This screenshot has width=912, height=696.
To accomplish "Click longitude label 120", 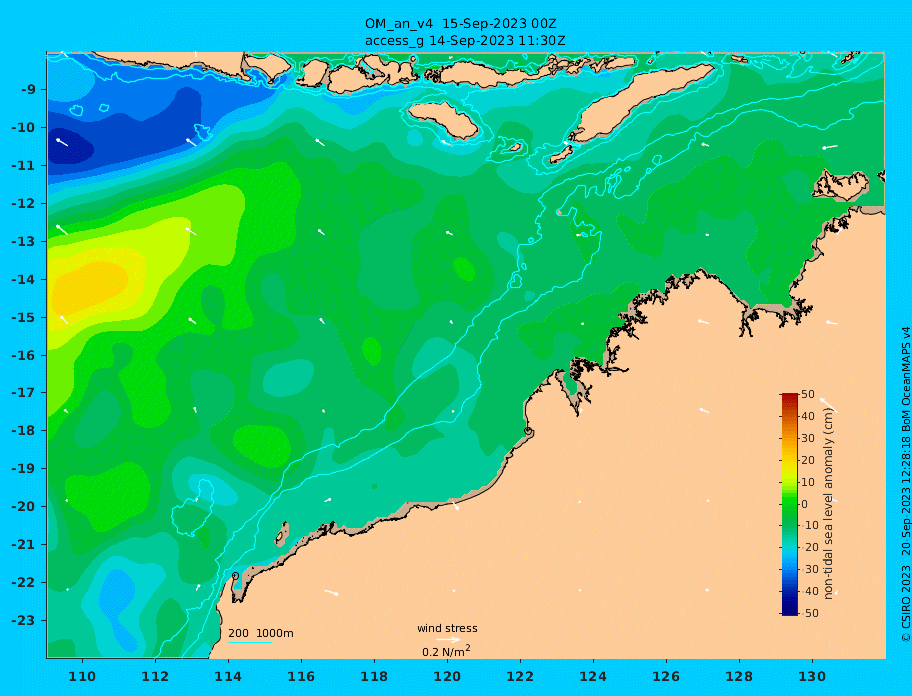I will click(x=447, y=676).
